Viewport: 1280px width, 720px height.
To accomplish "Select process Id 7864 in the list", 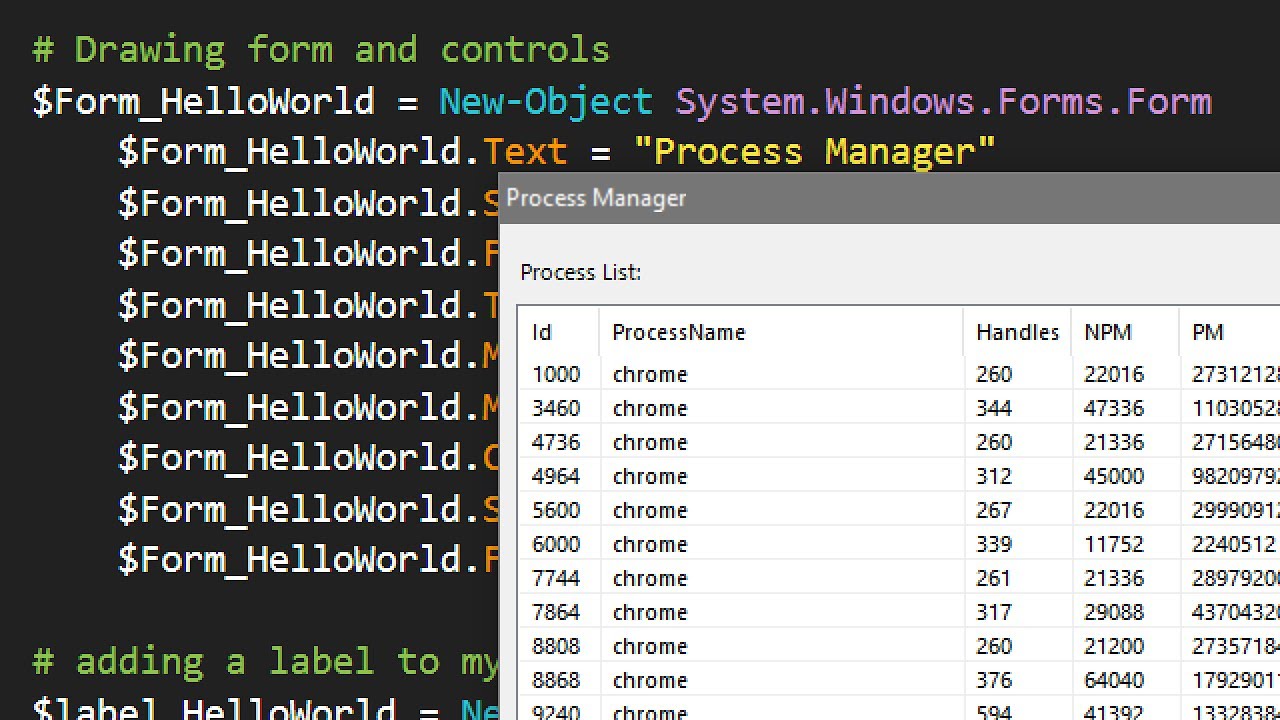I will 899,612.
